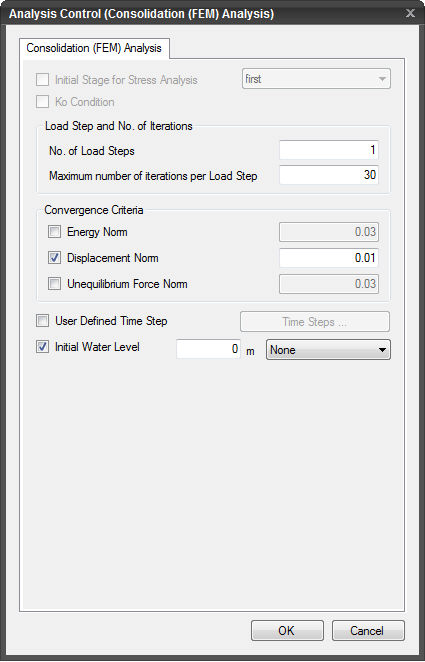Tick the Ko Condition checkbox

tap(43, 102)
